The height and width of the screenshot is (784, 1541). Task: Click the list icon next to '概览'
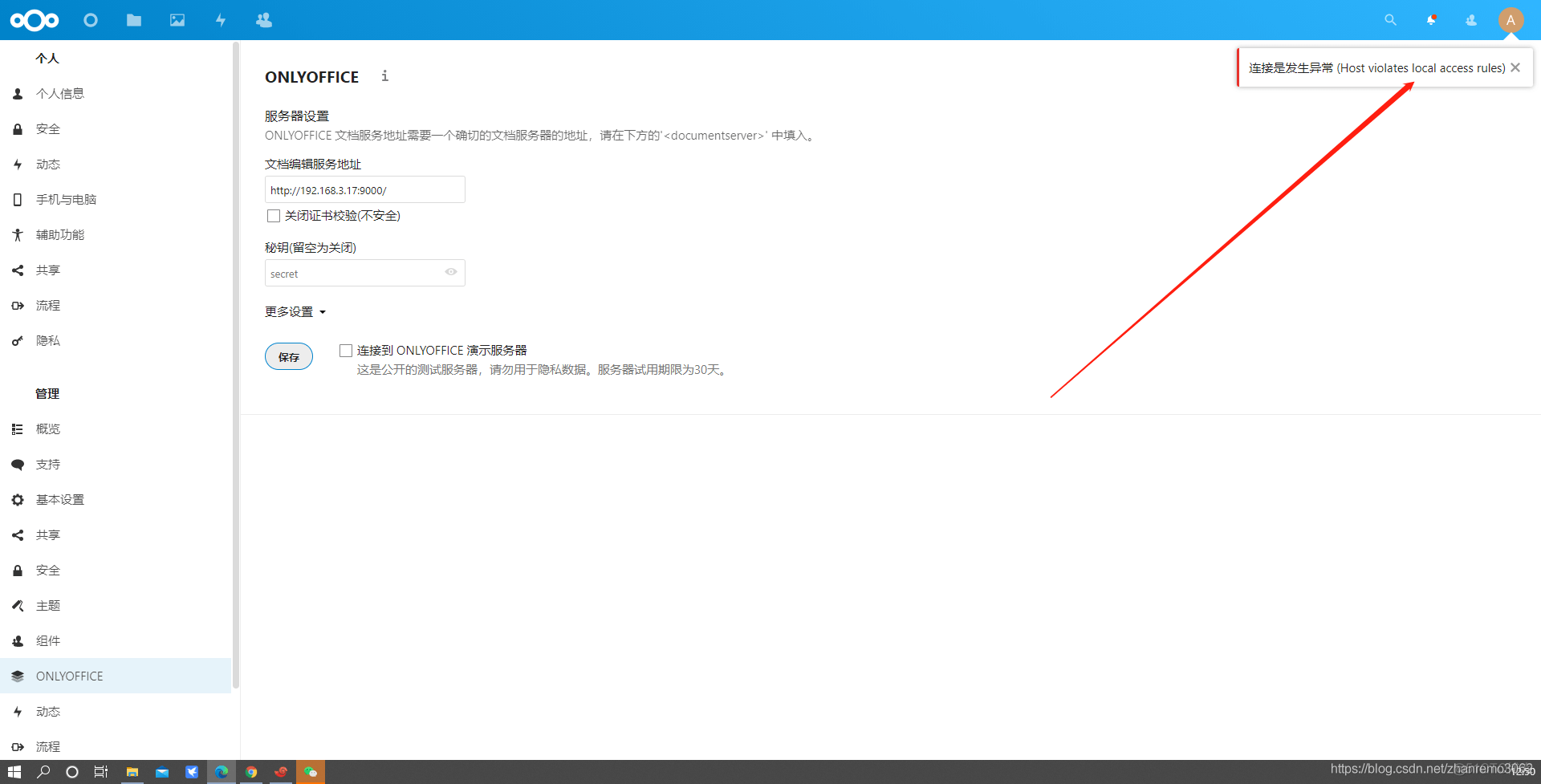(x=18, y=429)
